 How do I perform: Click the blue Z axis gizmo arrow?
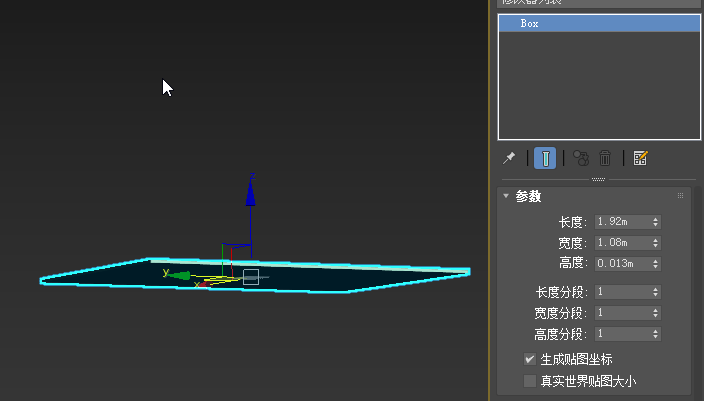tap(251, 194)
